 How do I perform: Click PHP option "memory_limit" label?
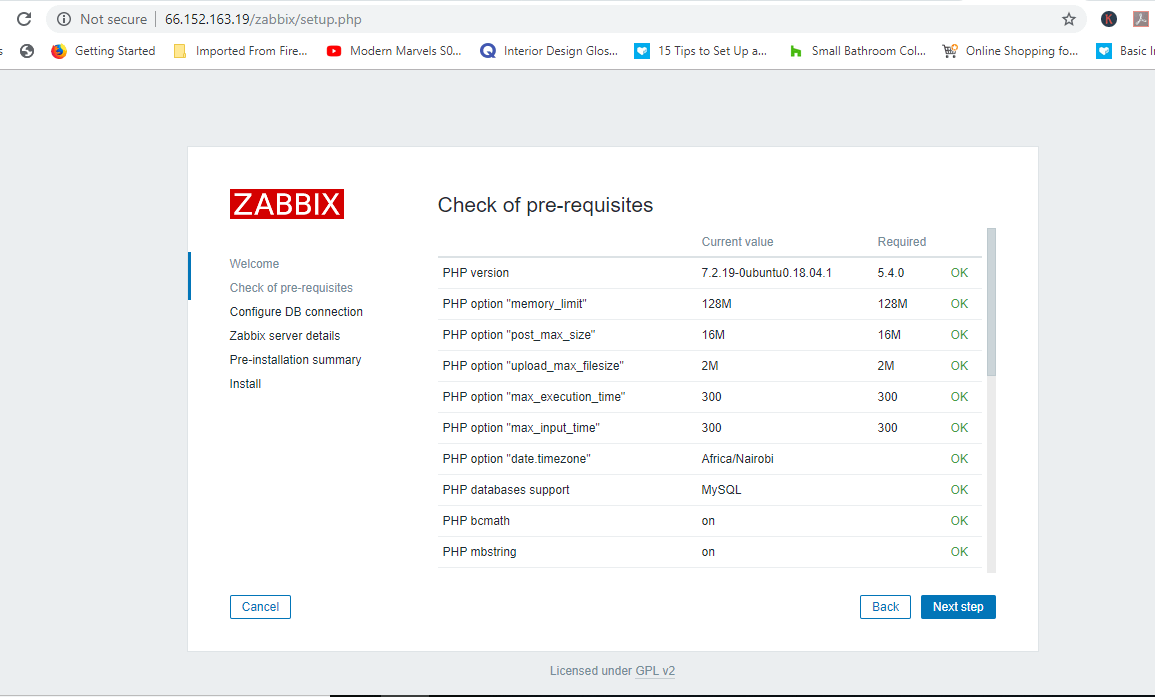point(514,304)
